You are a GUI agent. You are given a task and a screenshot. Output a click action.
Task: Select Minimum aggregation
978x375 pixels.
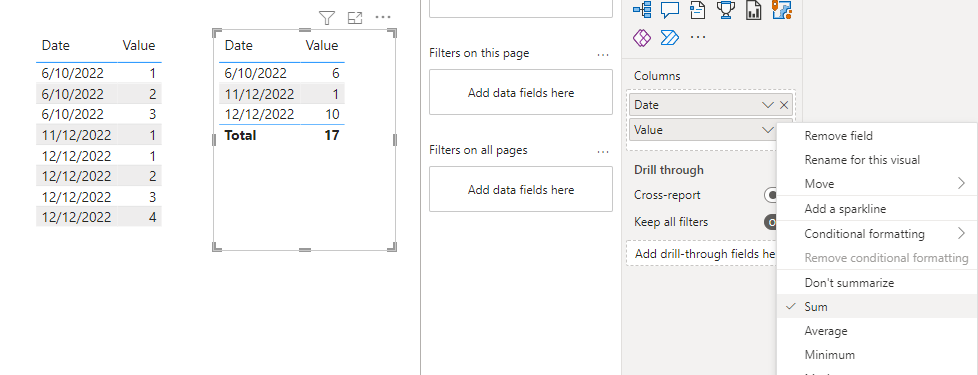pos(877,354)
